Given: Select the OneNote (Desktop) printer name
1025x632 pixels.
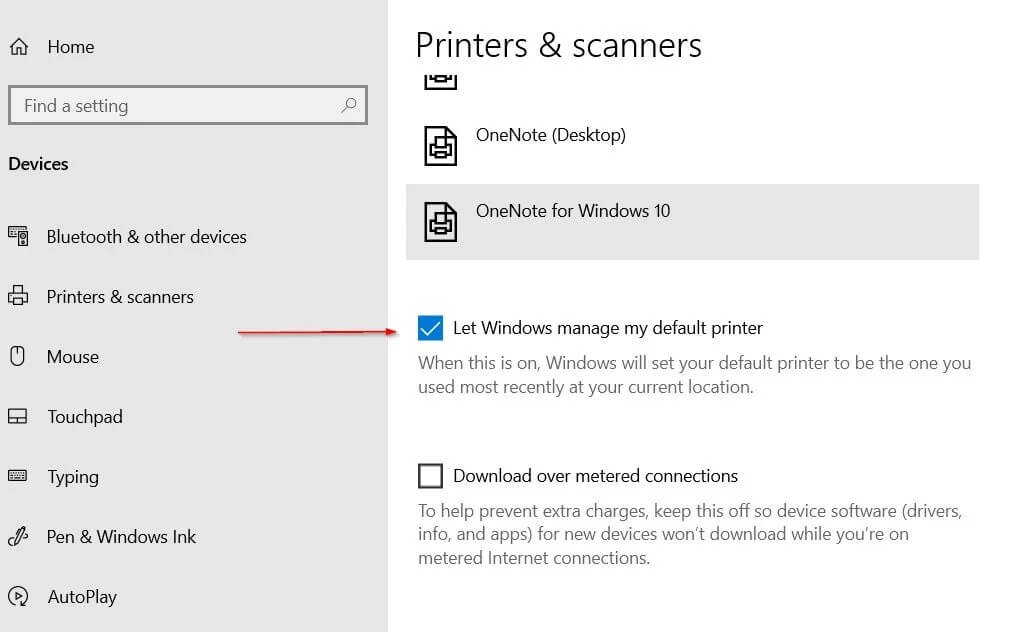Looking at the screenshot, I should (551, 135).
